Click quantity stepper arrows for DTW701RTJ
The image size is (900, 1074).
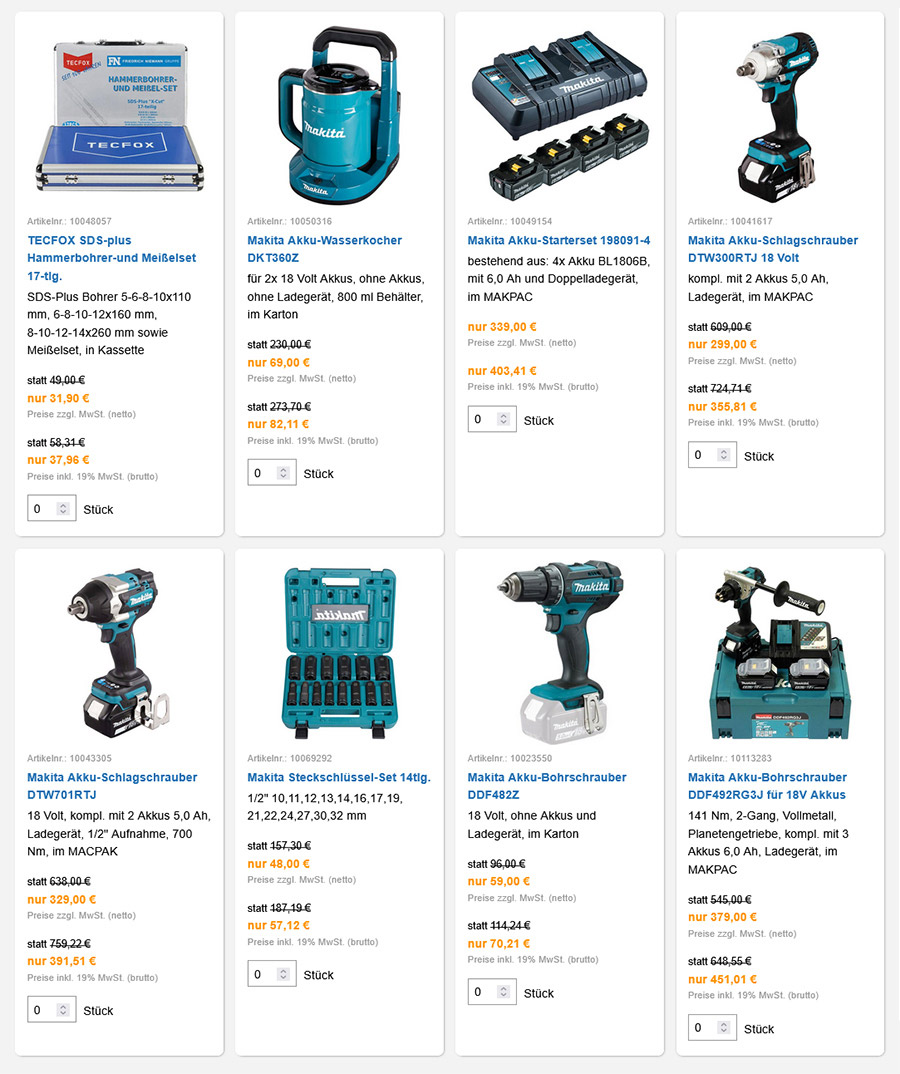click(63, 1010)
